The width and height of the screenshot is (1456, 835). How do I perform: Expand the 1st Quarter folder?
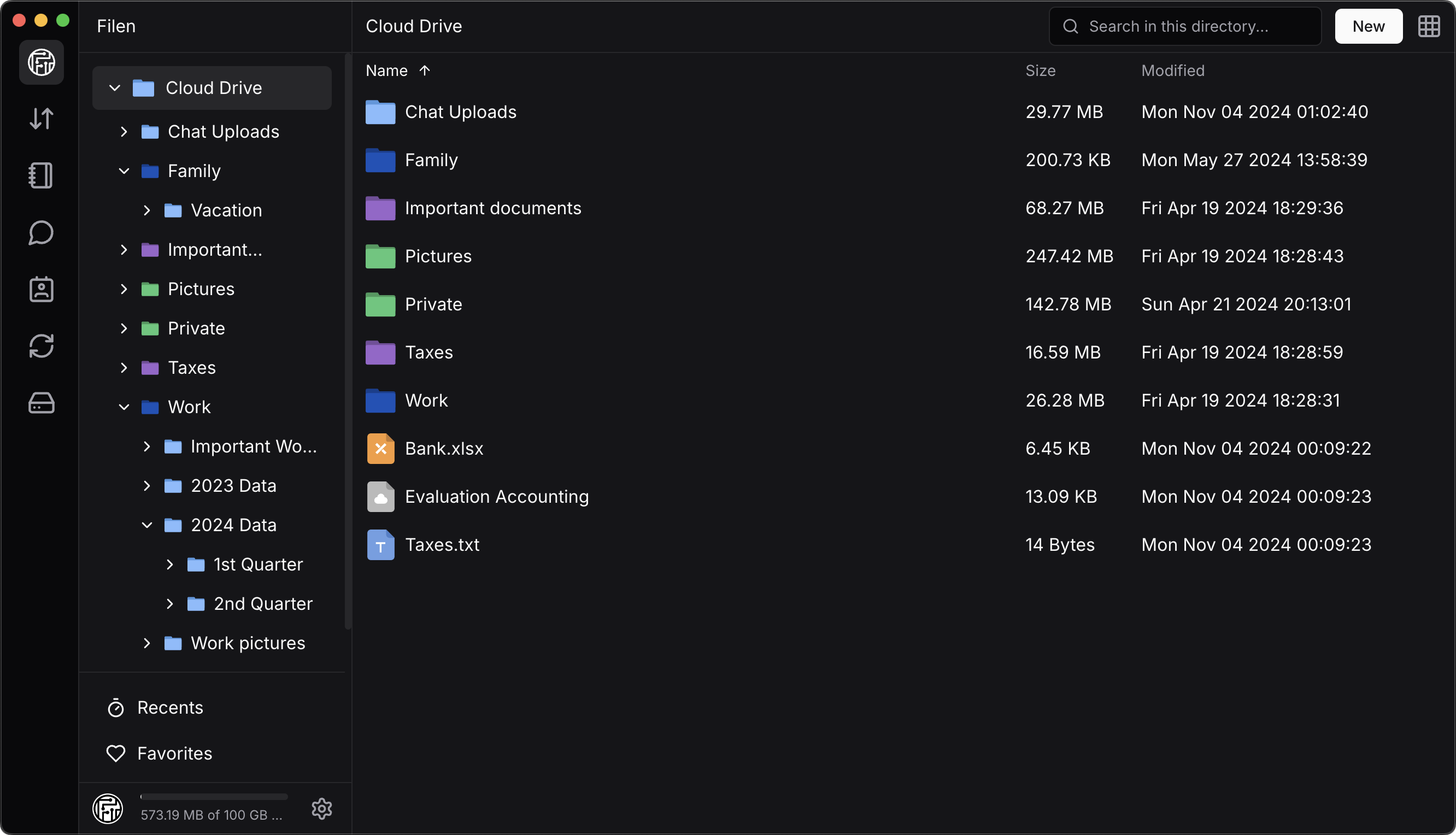tap(169, 564)
